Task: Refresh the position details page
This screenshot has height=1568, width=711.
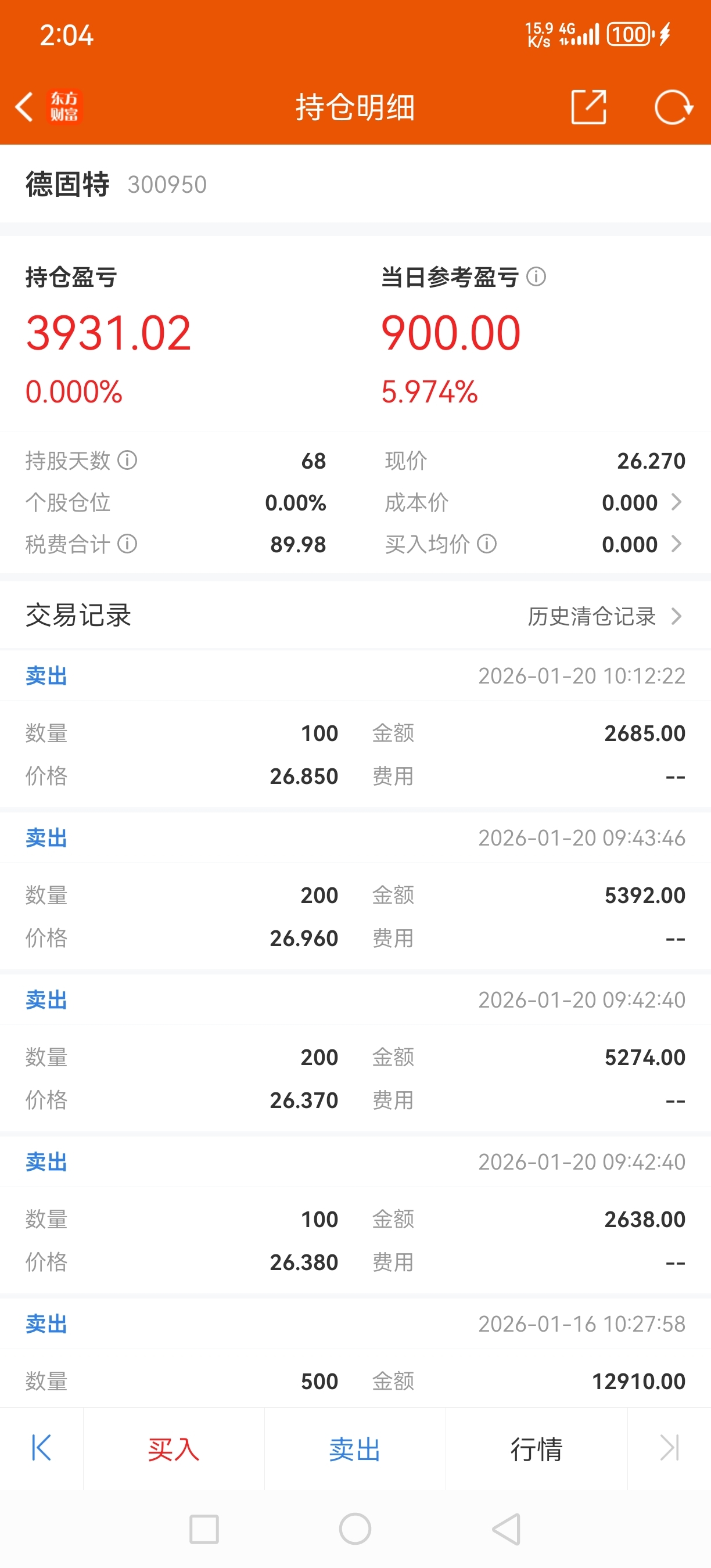Action: (673, 107)
